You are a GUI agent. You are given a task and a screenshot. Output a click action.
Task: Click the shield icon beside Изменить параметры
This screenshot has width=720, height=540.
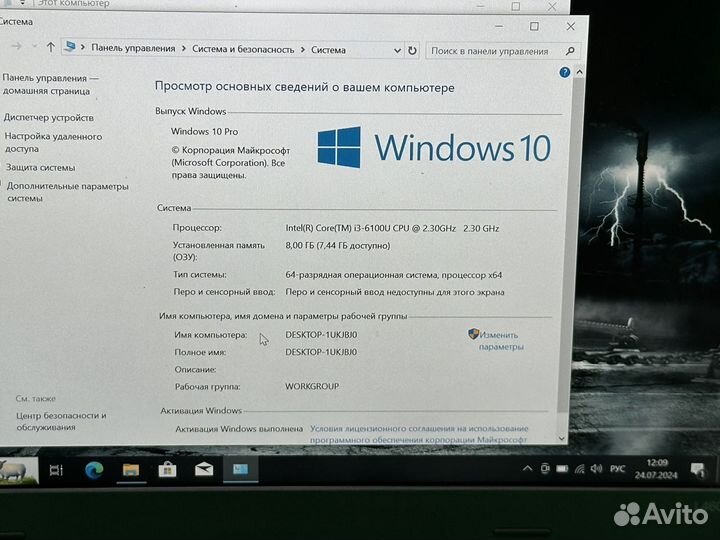coord(473,334)
